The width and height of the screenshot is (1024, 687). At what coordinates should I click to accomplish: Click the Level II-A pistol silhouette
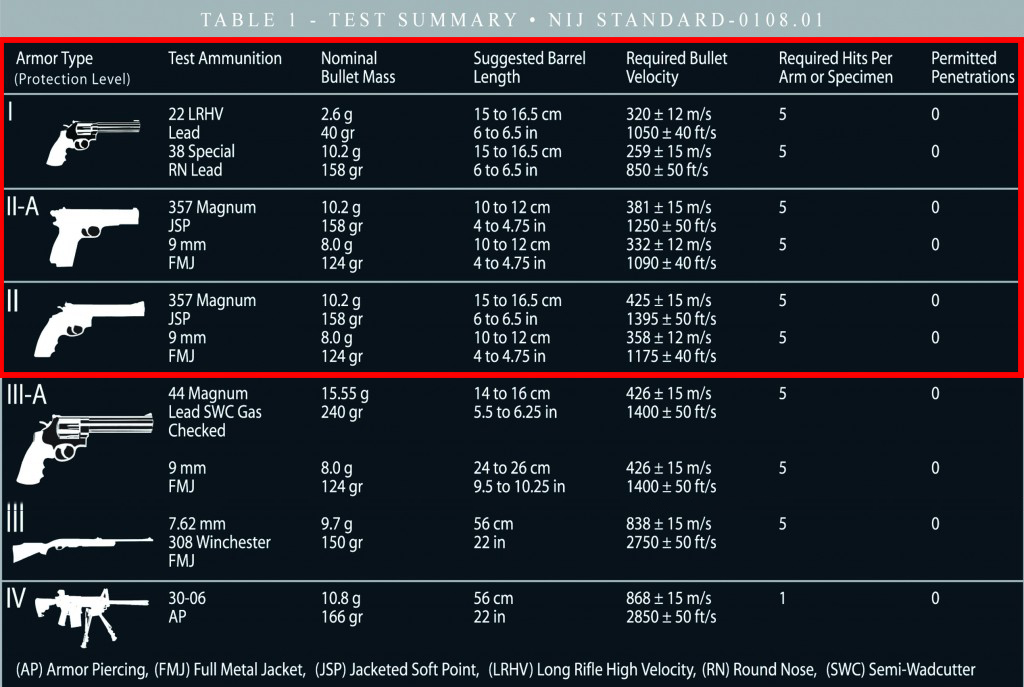coord(95,236)
